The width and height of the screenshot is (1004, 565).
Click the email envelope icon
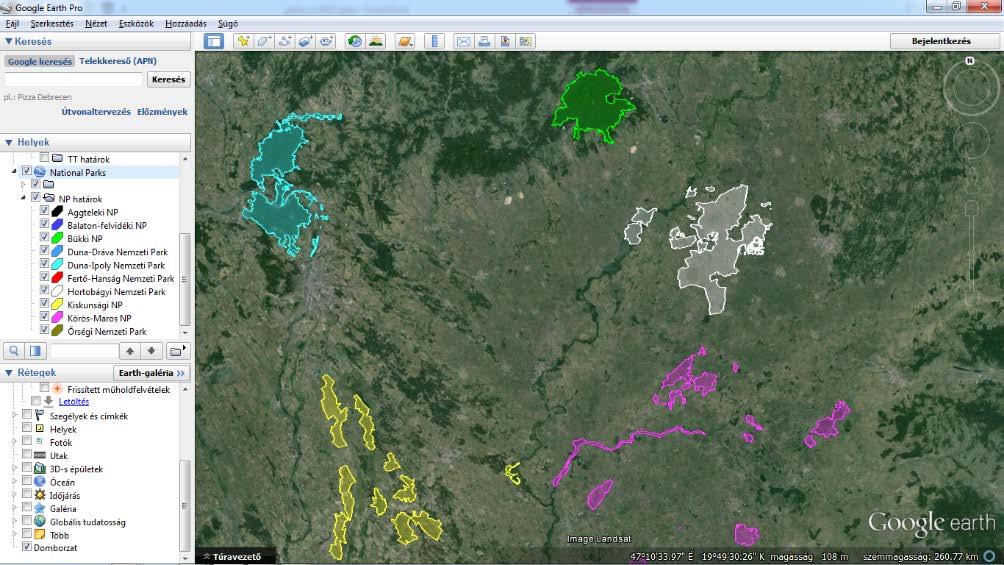pyautogui.click(x=463, y=41)
